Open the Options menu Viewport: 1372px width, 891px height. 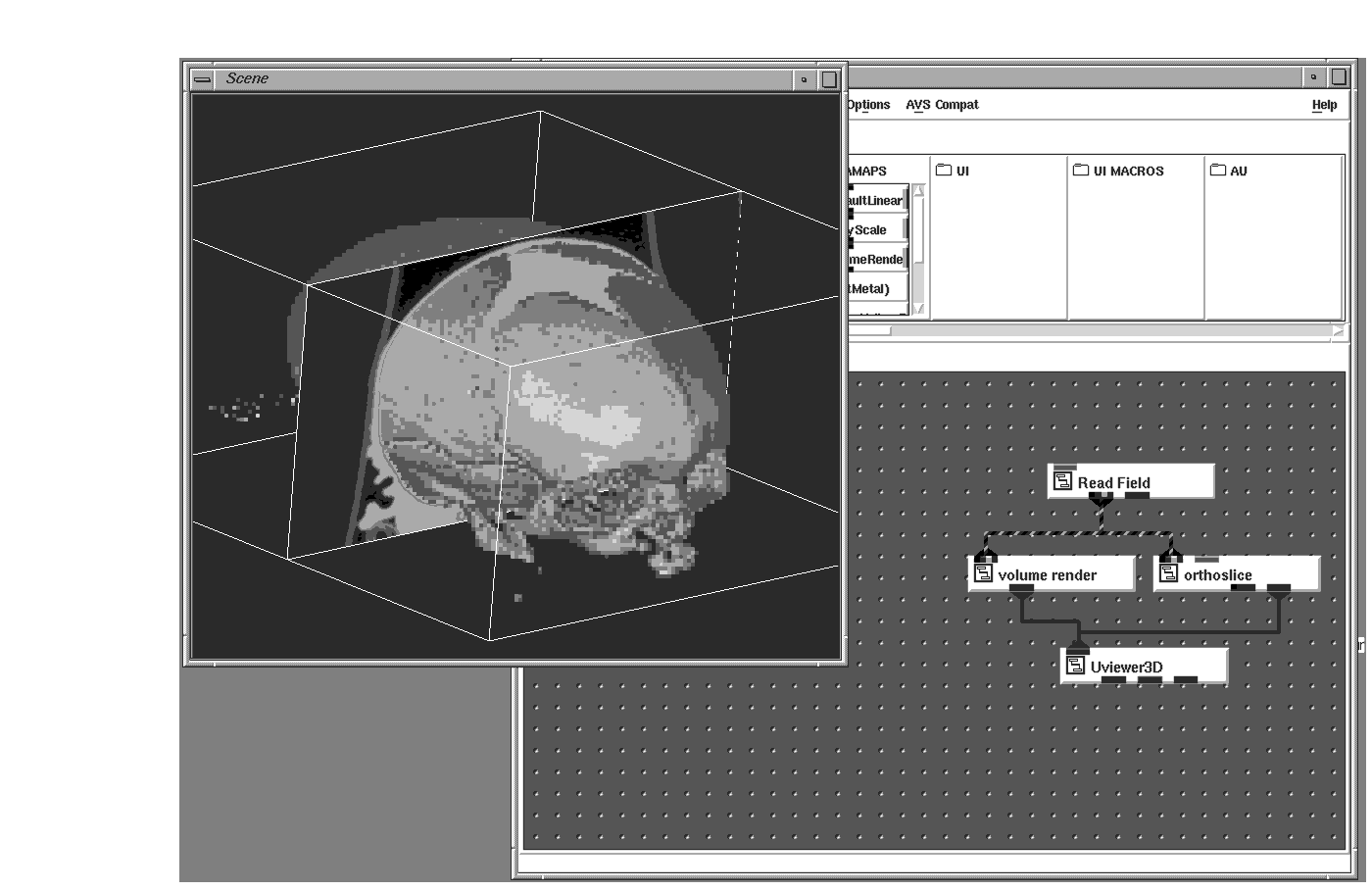pyautogui.click(x=868, y=105)
